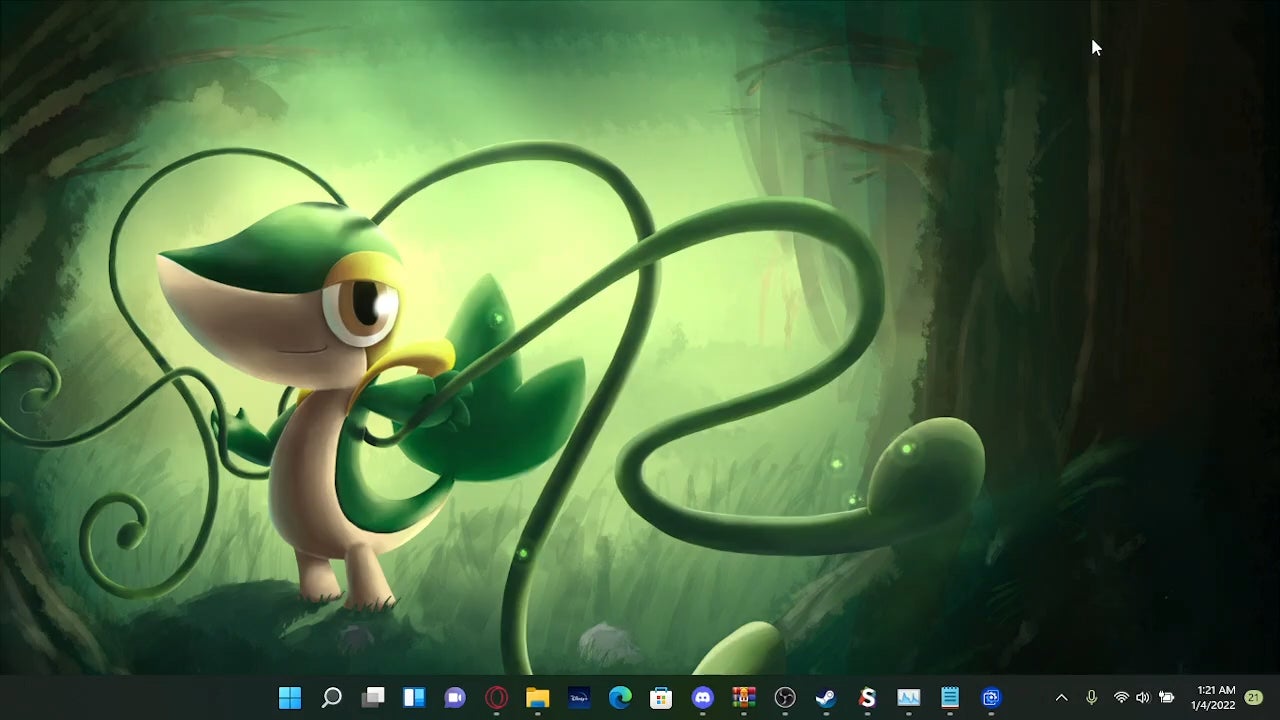Open the blue app icon after Notepad
Screen dimensions: 1280x720
pos(991,698)
